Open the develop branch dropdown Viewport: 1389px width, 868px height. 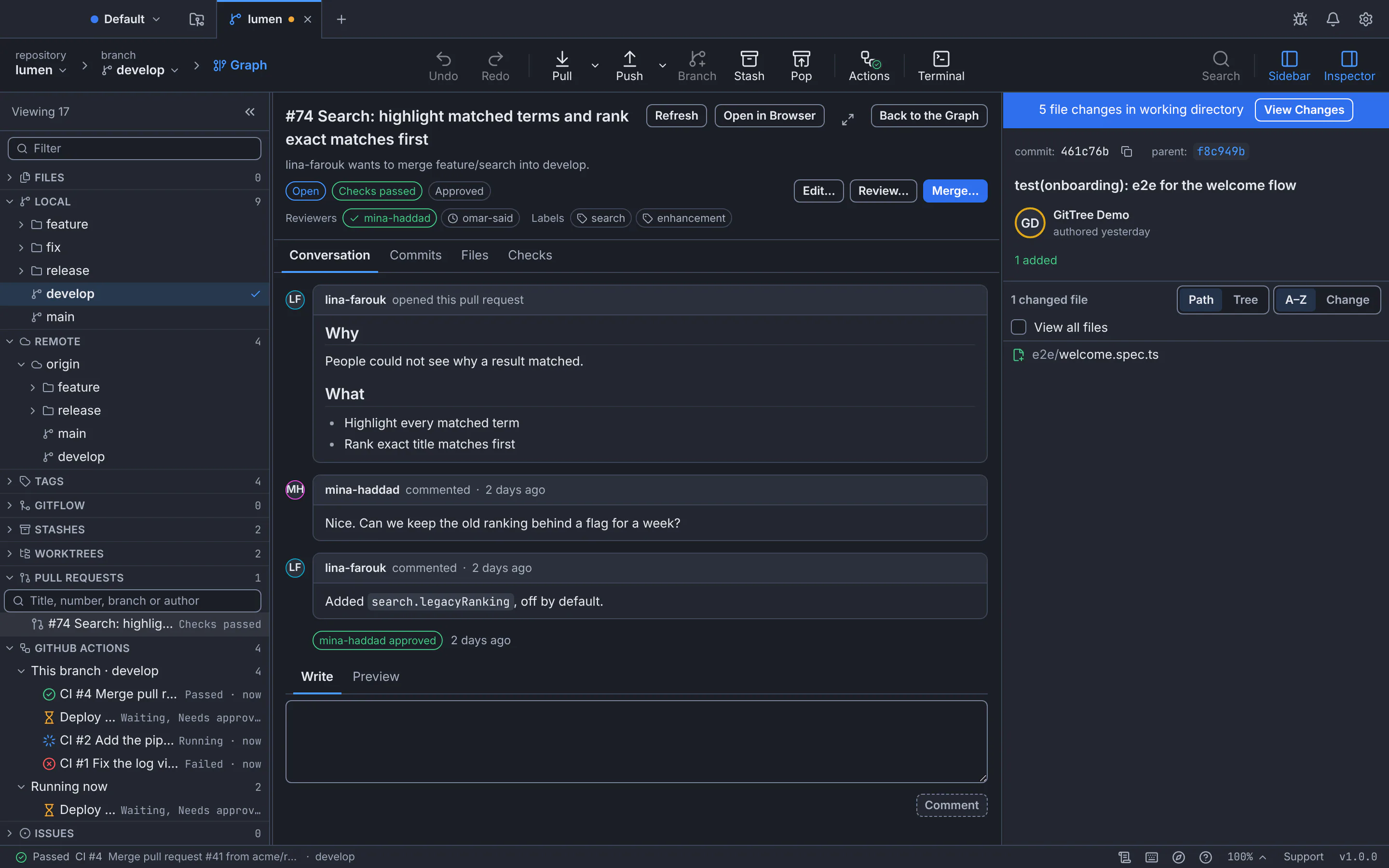[140, 70]
